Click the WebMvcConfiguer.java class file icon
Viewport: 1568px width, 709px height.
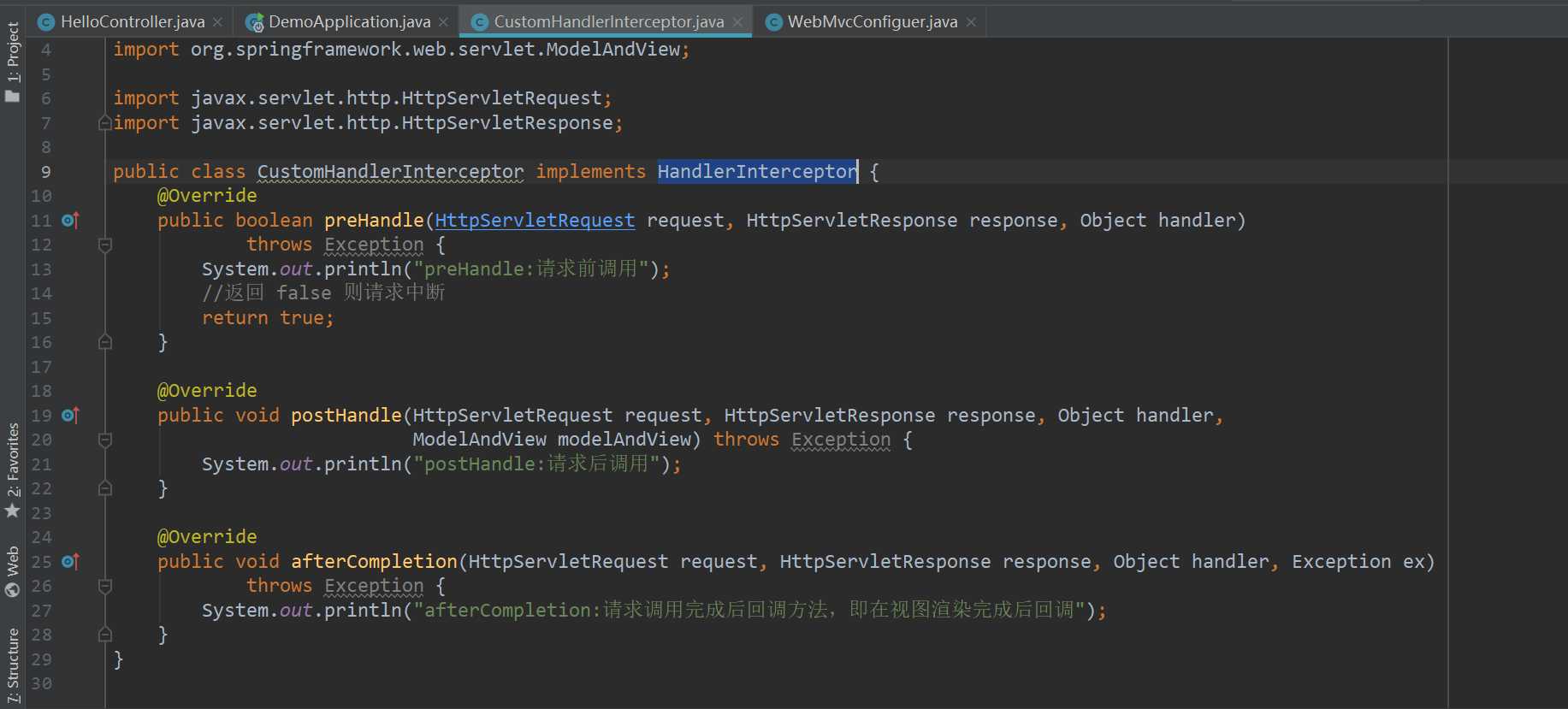tap(774, 22)
